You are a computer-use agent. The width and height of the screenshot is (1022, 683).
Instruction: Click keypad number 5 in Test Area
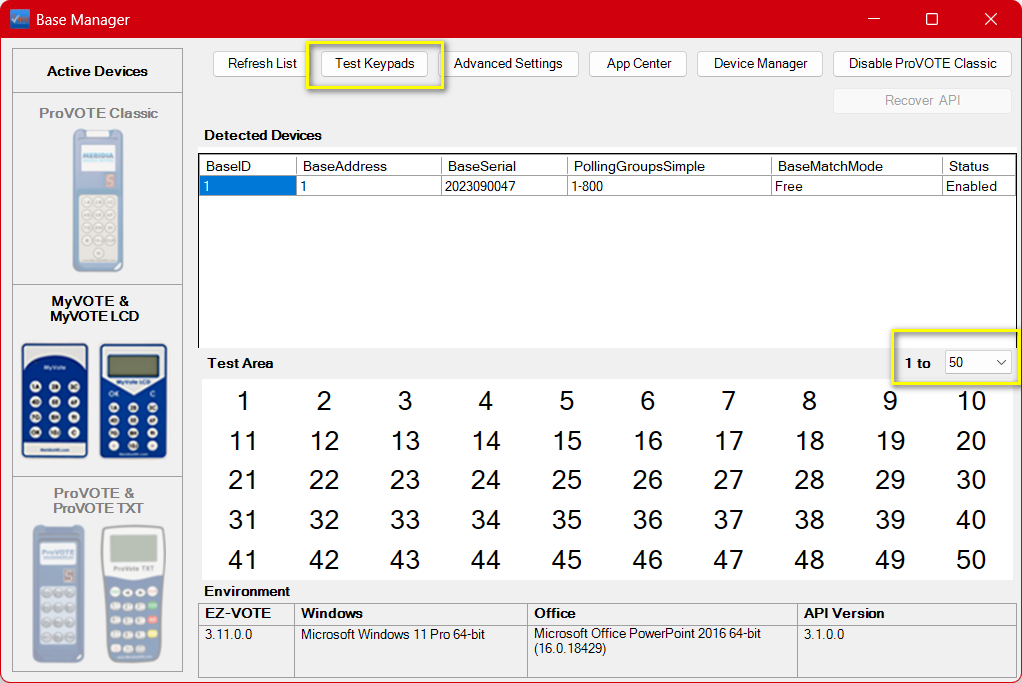566,401
